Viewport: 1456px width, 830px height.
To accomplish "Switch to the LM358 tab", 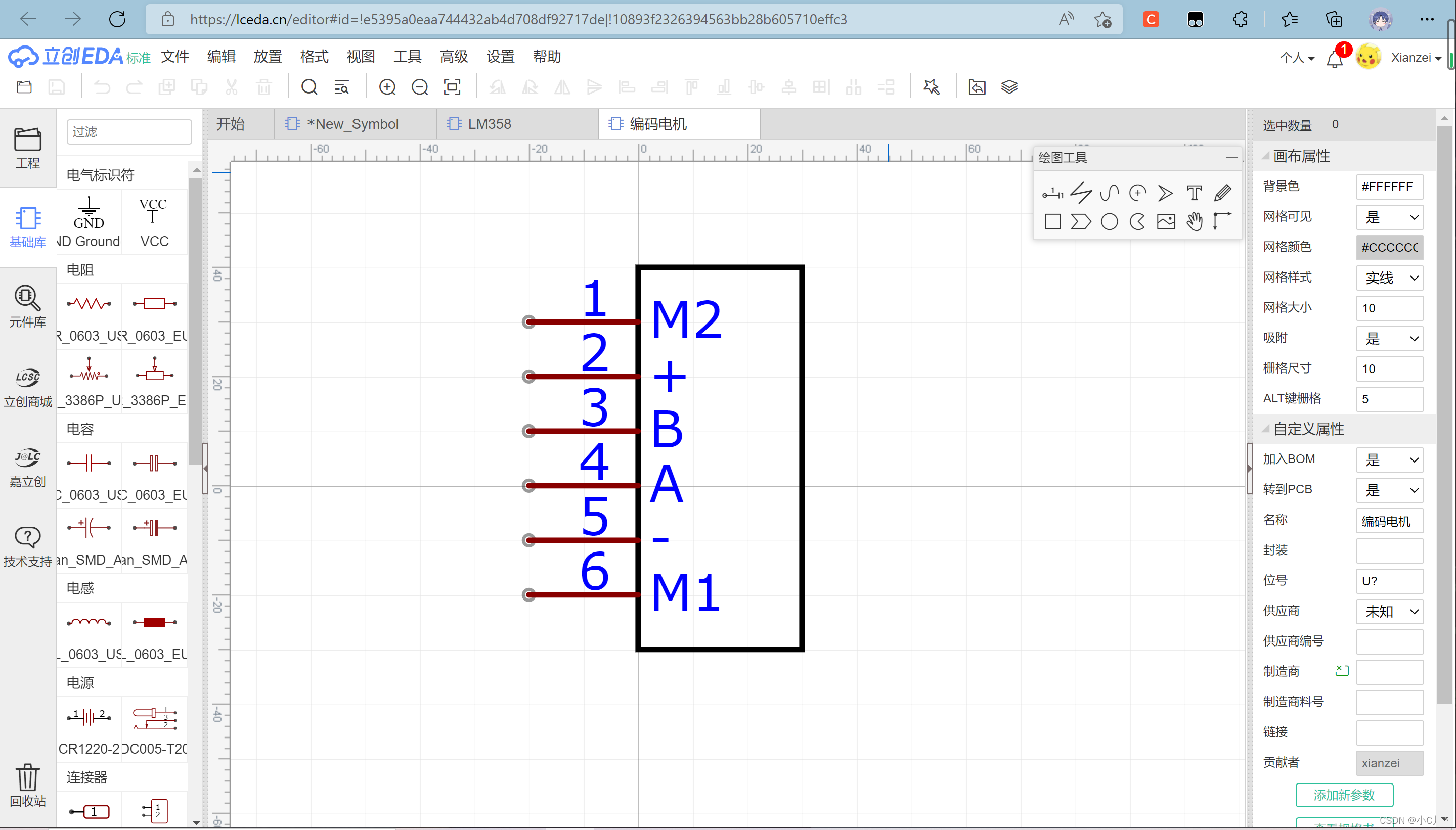I will click(489, 124).
